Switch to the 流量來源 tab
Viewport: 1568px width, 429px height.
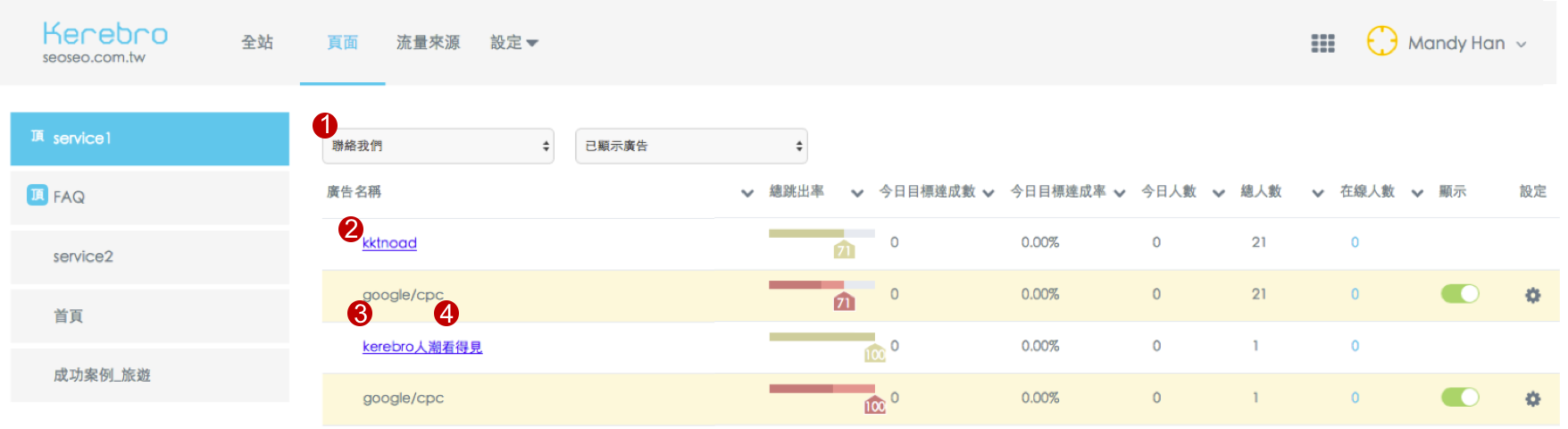pyautogui.click(x=428, y=43)
